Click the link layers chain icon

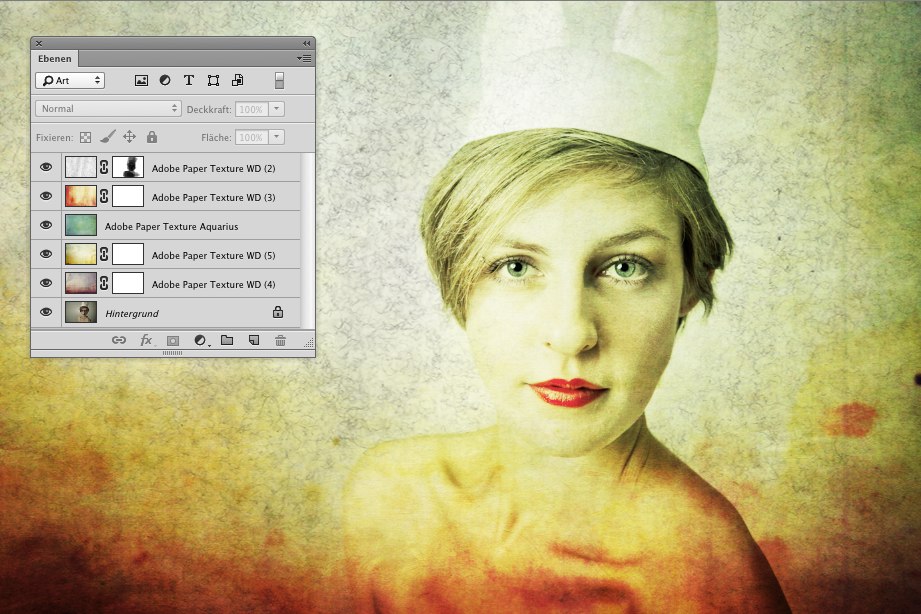[119, 341]
